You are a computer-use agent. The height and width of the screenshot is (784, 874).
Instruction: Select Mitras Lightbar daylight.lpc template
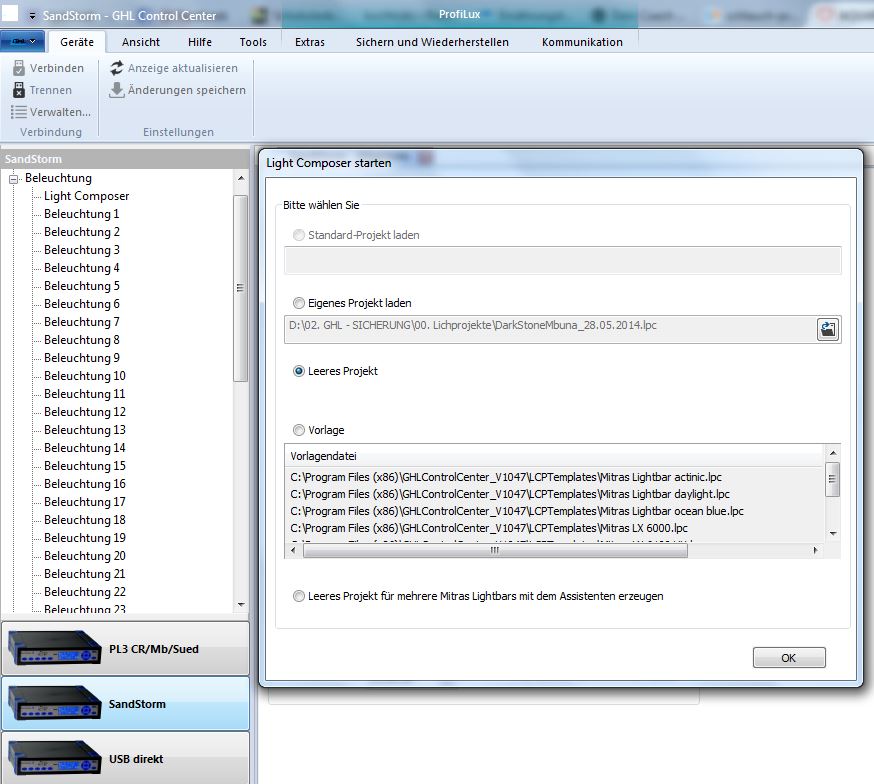pos(510,494)
